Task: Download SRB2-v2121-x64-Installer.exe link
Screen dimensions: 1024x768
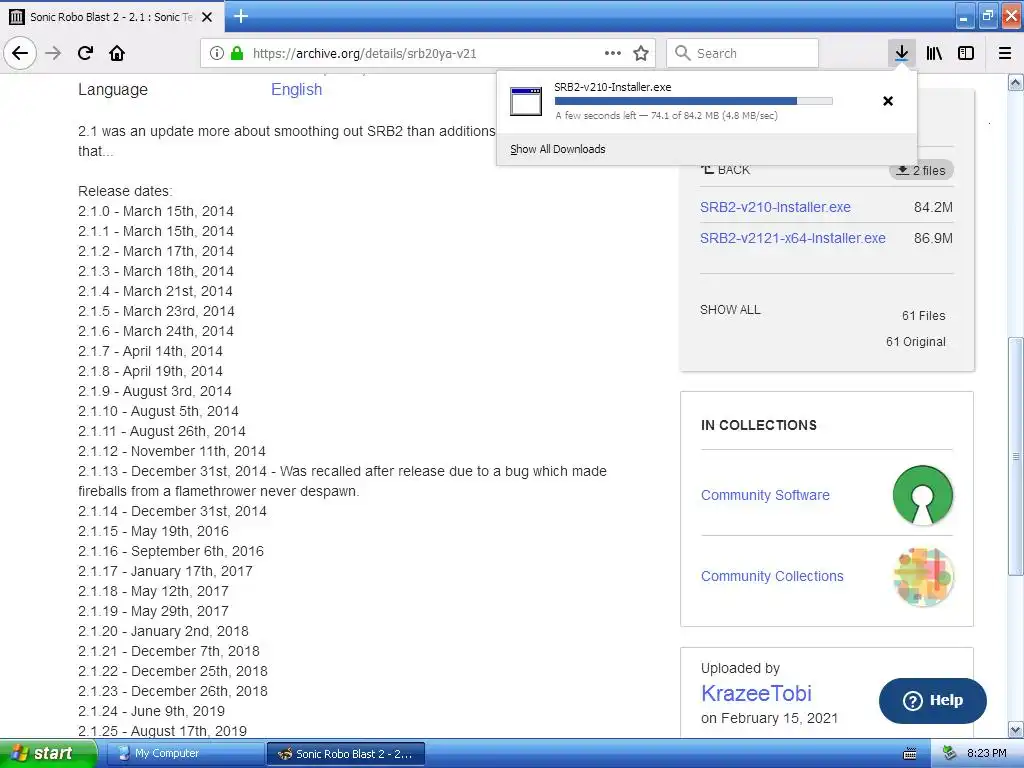Action: (793, 238)
